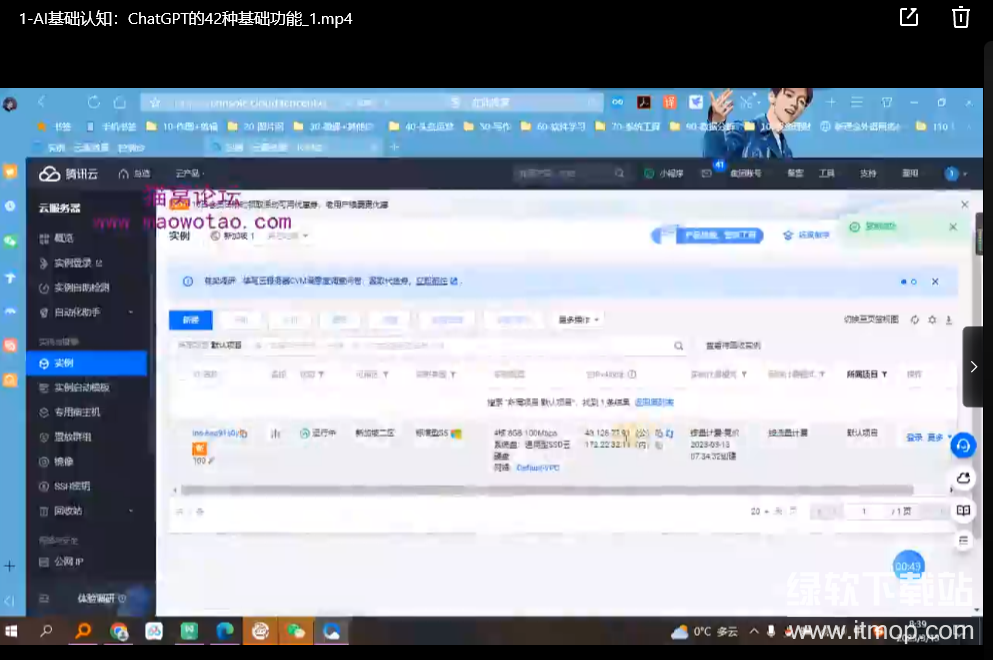
Task: Copy the instance ID icon
Action: [244, 434]
